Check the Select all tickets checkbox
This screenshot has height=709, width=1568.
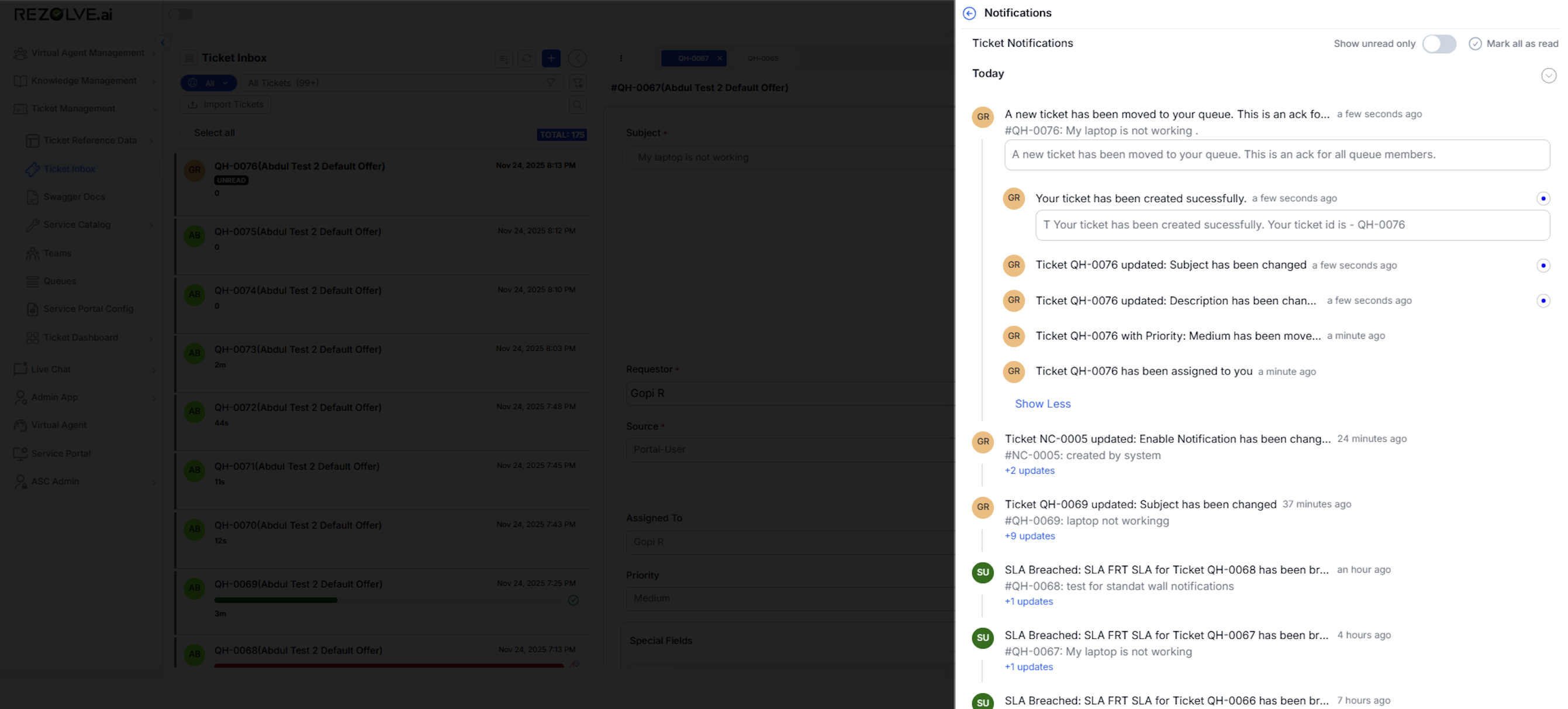(186, 132)
